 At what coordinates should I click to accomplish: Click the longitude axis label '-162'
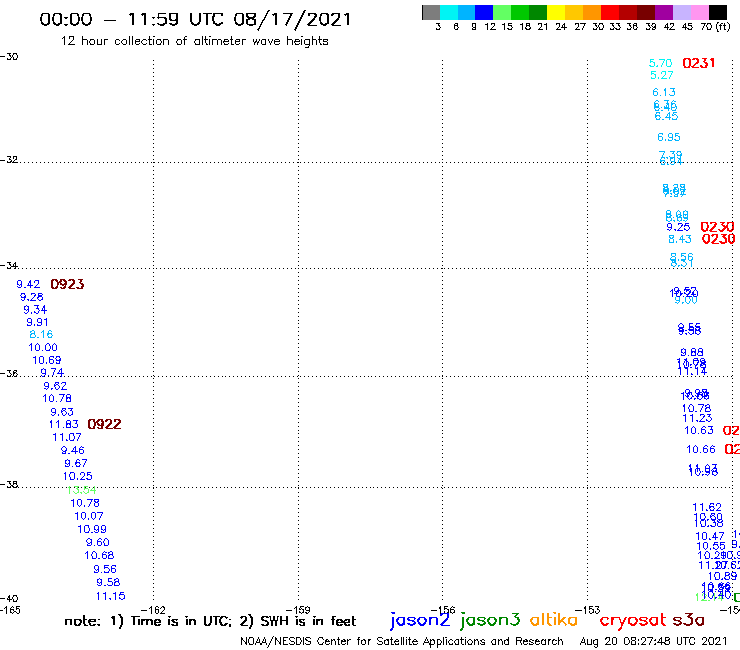tap(153, 610)
